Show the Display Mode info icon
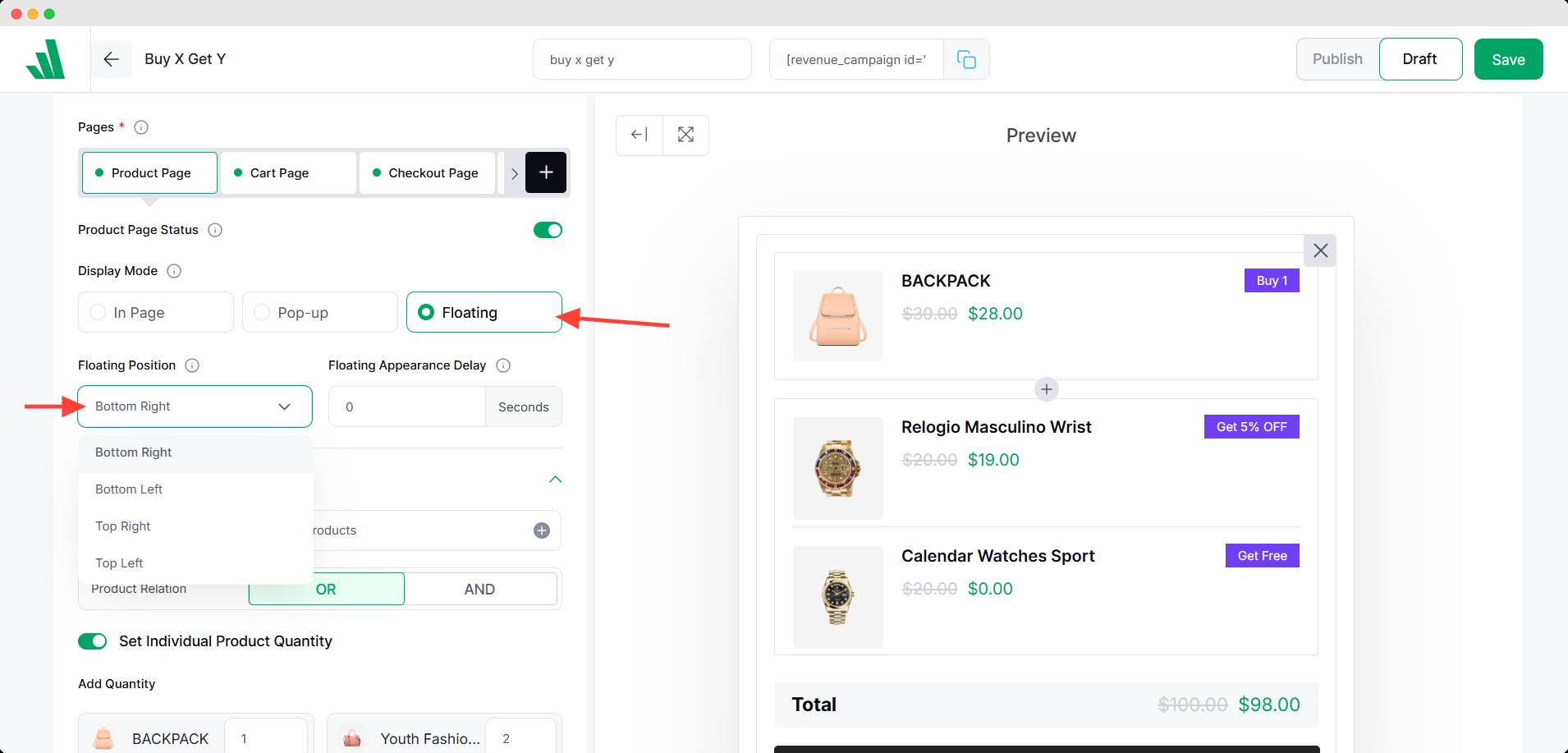This screenshot has width=1568, height=753. pyautogui.click(x=174, y=271)
